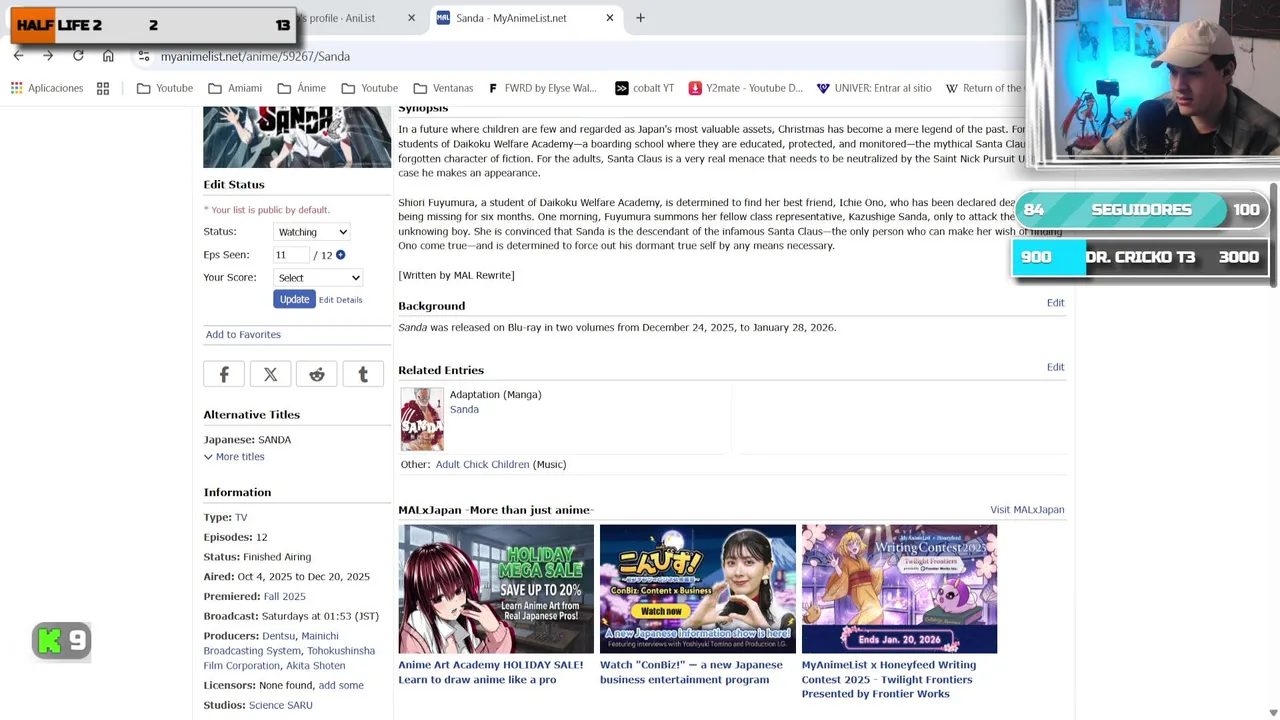Open the Aplicaciones apps grid
1280x720 pixels.
[x=46, y=88]
